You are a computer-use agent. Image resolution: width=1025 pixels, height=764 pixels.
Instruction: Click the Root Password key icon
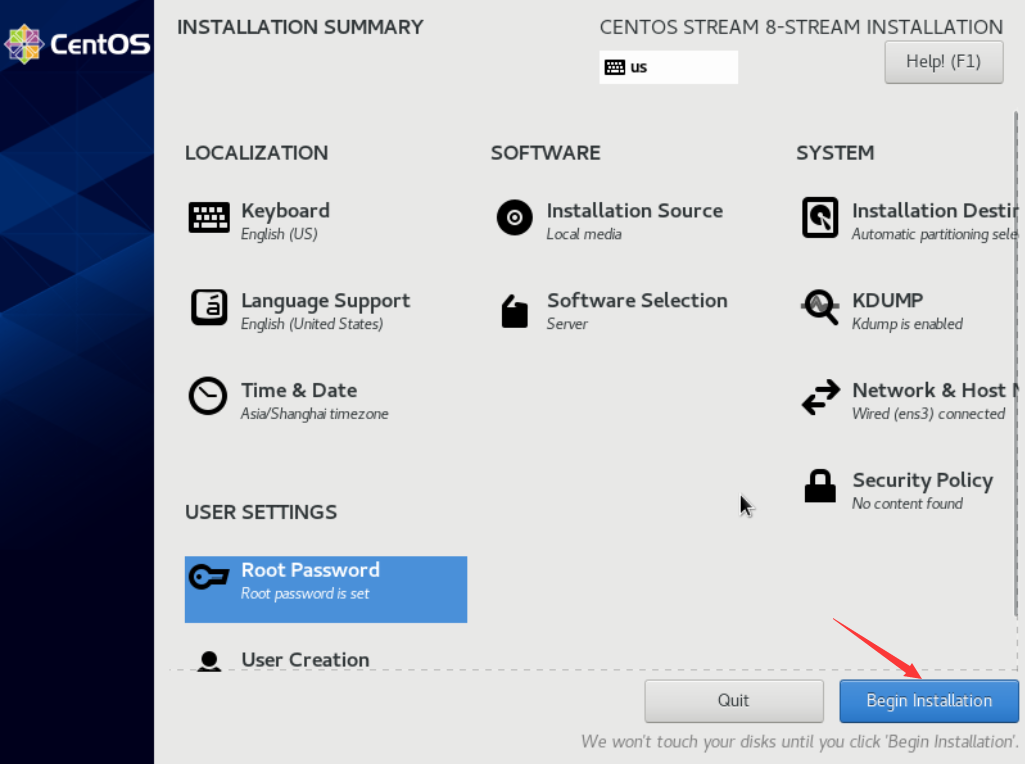[x=209, y=576]
